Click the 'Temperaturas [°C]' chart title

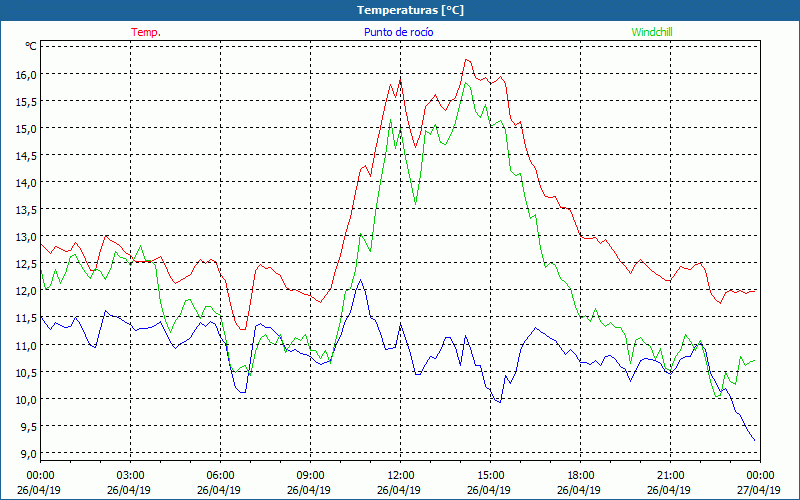[x=410, y=10]
